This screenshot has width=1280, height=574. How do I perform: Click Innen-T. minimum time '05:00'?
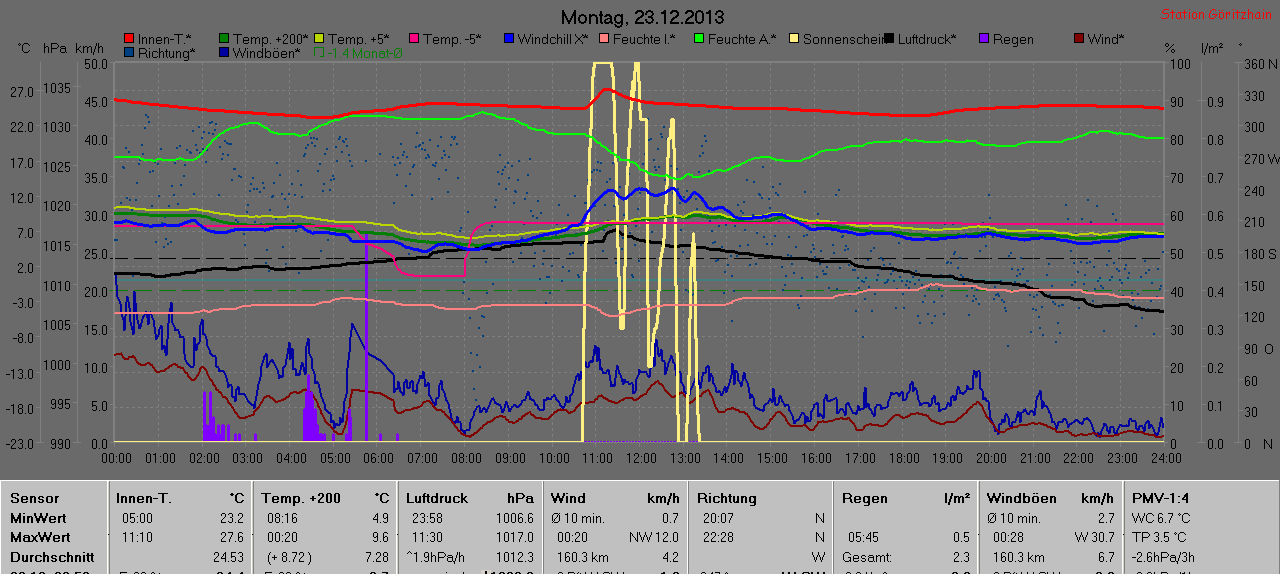[x=137, y=518]
